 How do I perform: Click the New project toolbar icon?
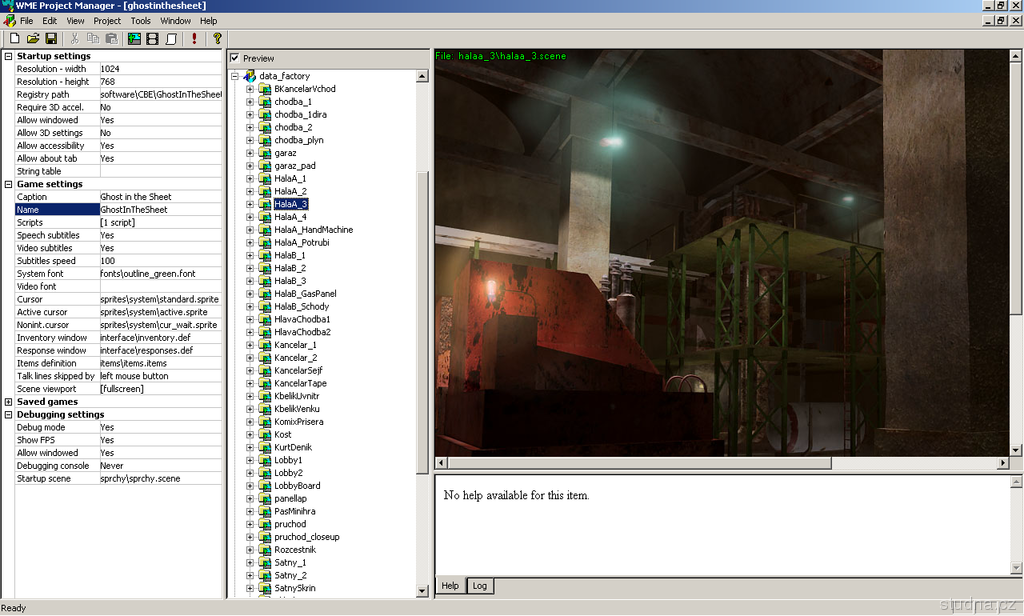[14, 38]
